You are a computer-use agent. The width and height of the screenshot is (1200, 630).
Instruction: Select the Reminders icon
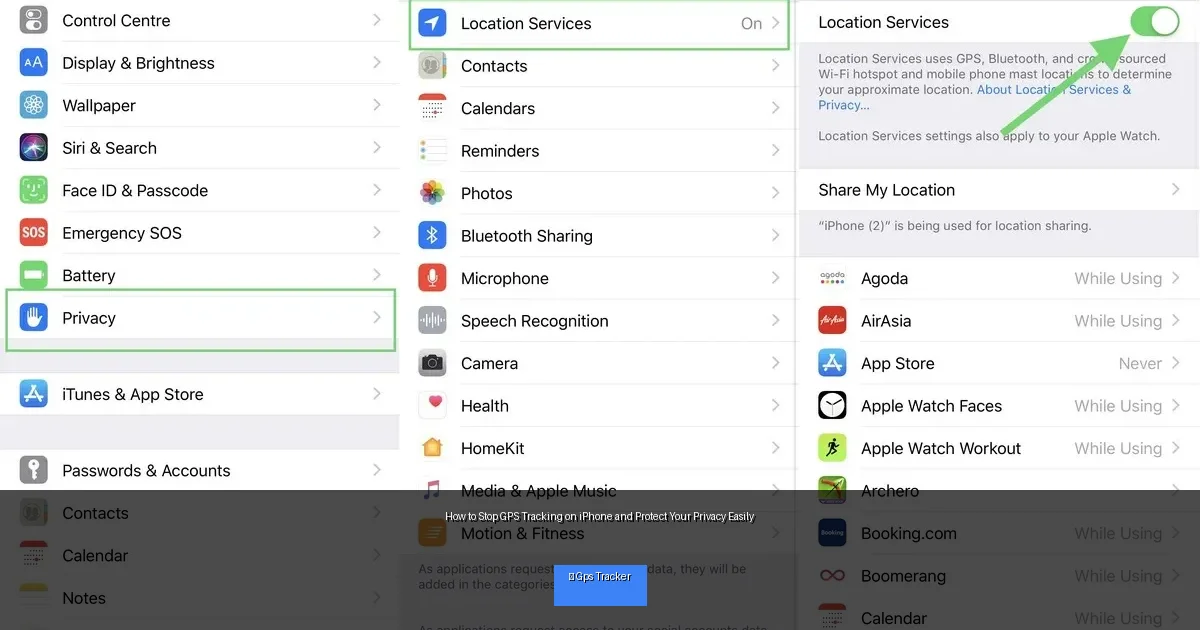[432, 151]
